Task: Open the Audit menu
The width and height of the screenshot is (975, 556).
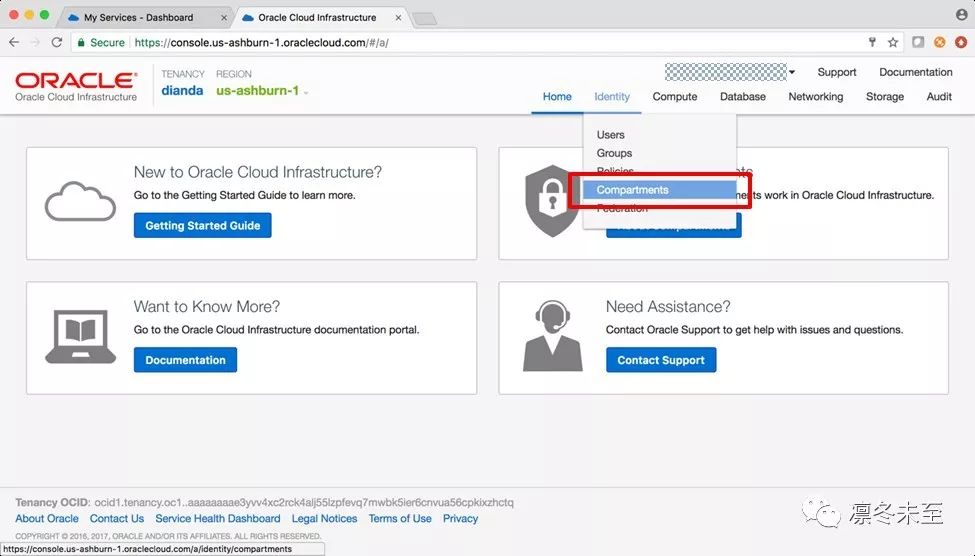Action: pos(939,96)
